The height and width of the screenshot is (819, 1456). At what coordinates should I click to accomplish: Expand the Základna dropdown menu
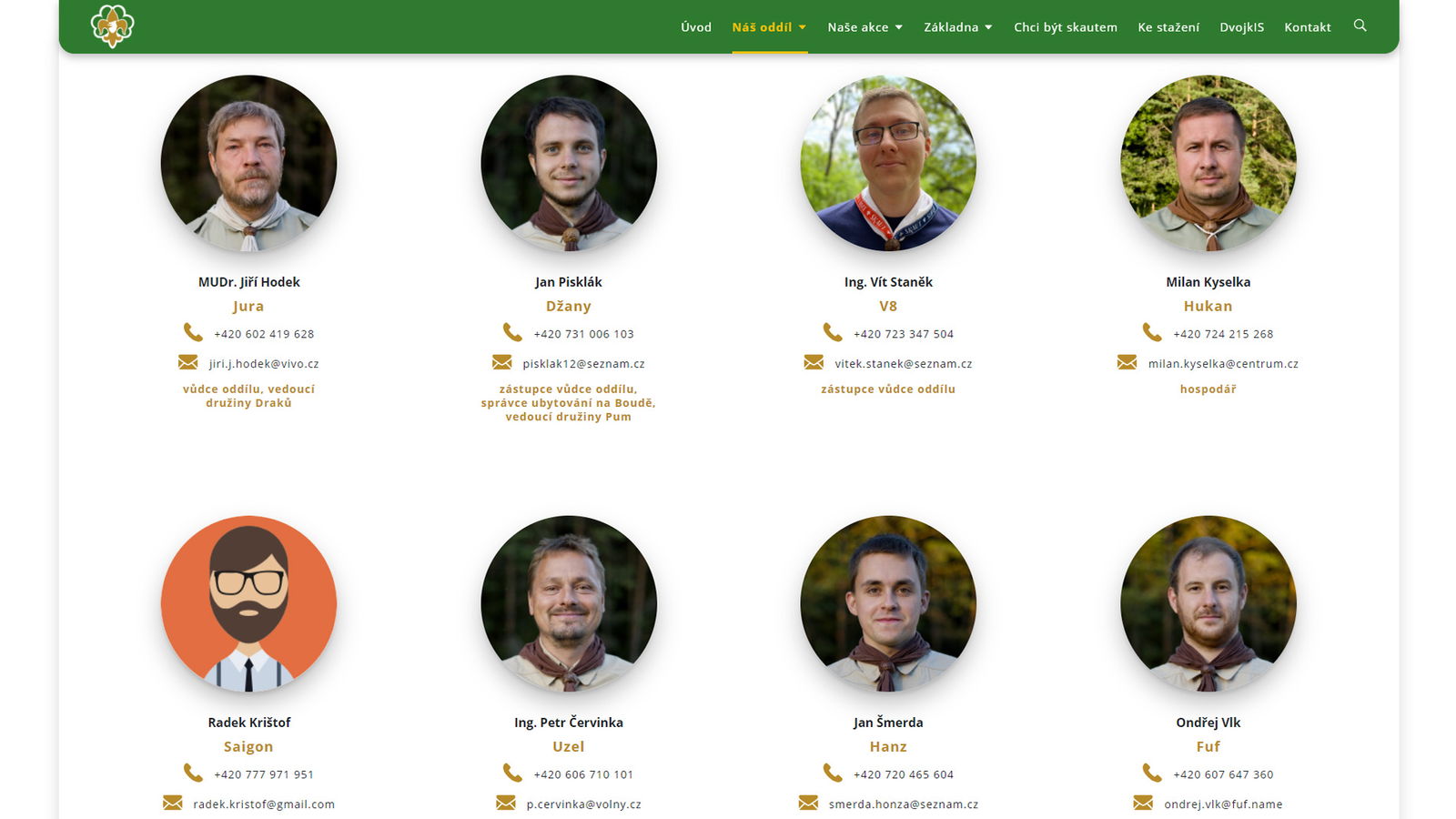pos(958,27)
